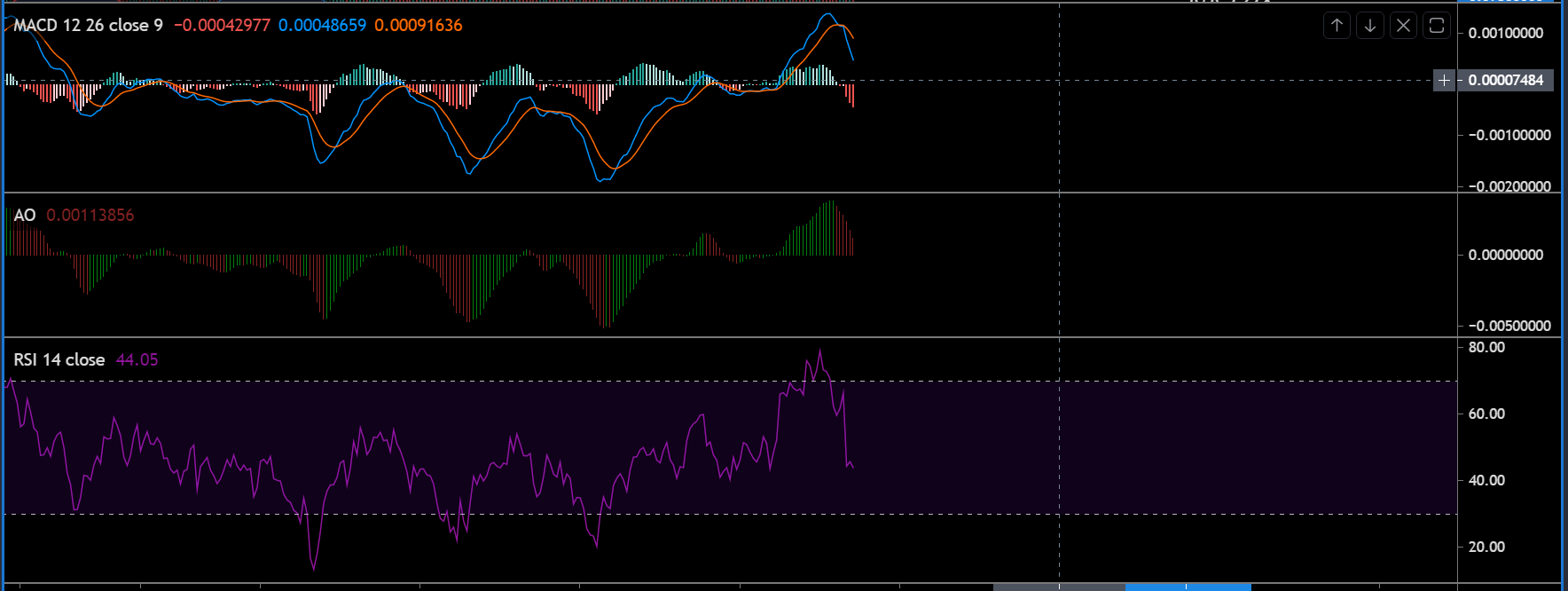Image resolution: width=1568 pixels, height=591 pixels.
Task: Click the plus icon beside 0.00007484
Action: pyautogui.click(x=1444, y=81)
